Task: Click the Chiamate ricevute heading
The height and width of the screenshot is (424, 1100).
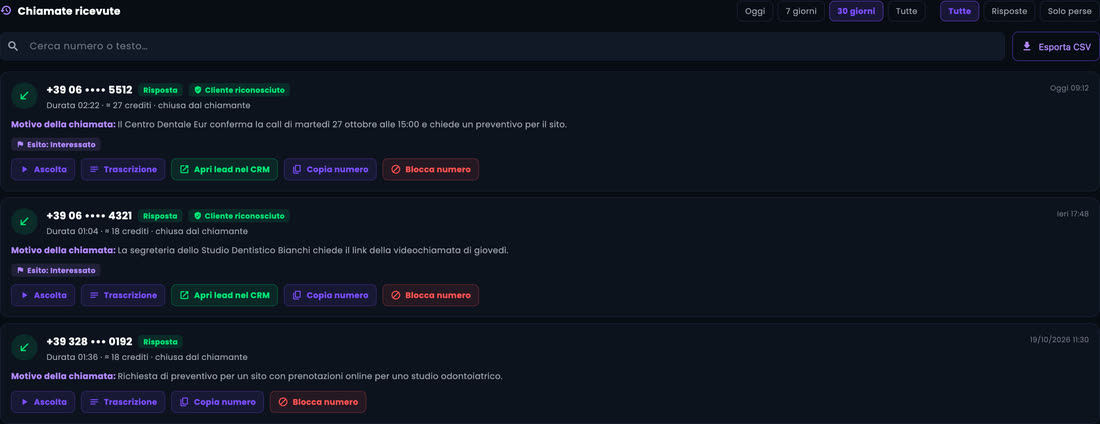Action: coord(69,11)
